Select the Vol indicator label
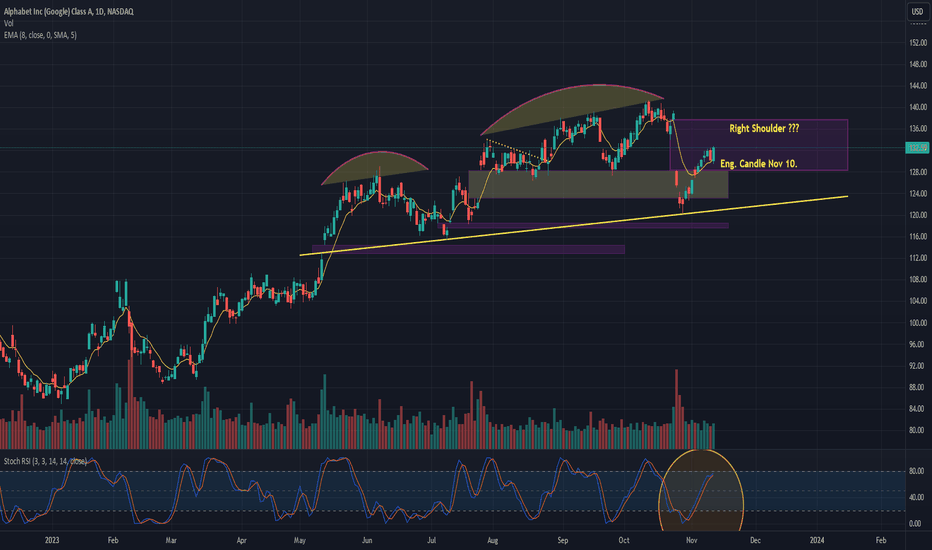Screen dimensions: 932x550 (8, 23)
